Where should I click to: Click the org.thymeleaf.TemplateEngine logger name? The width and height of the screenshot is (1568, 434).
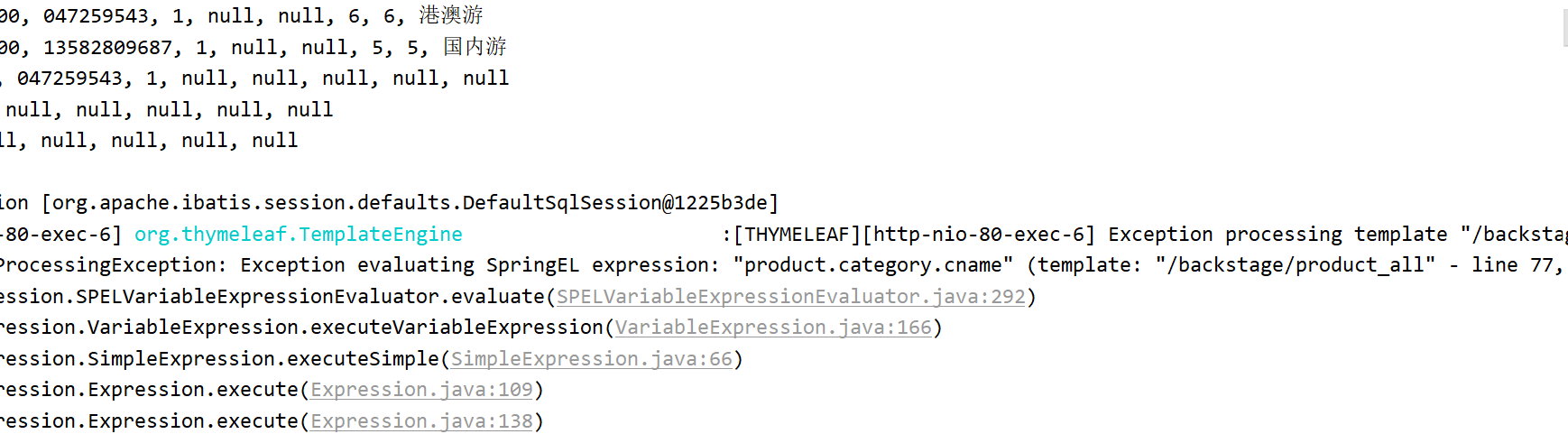299,235
